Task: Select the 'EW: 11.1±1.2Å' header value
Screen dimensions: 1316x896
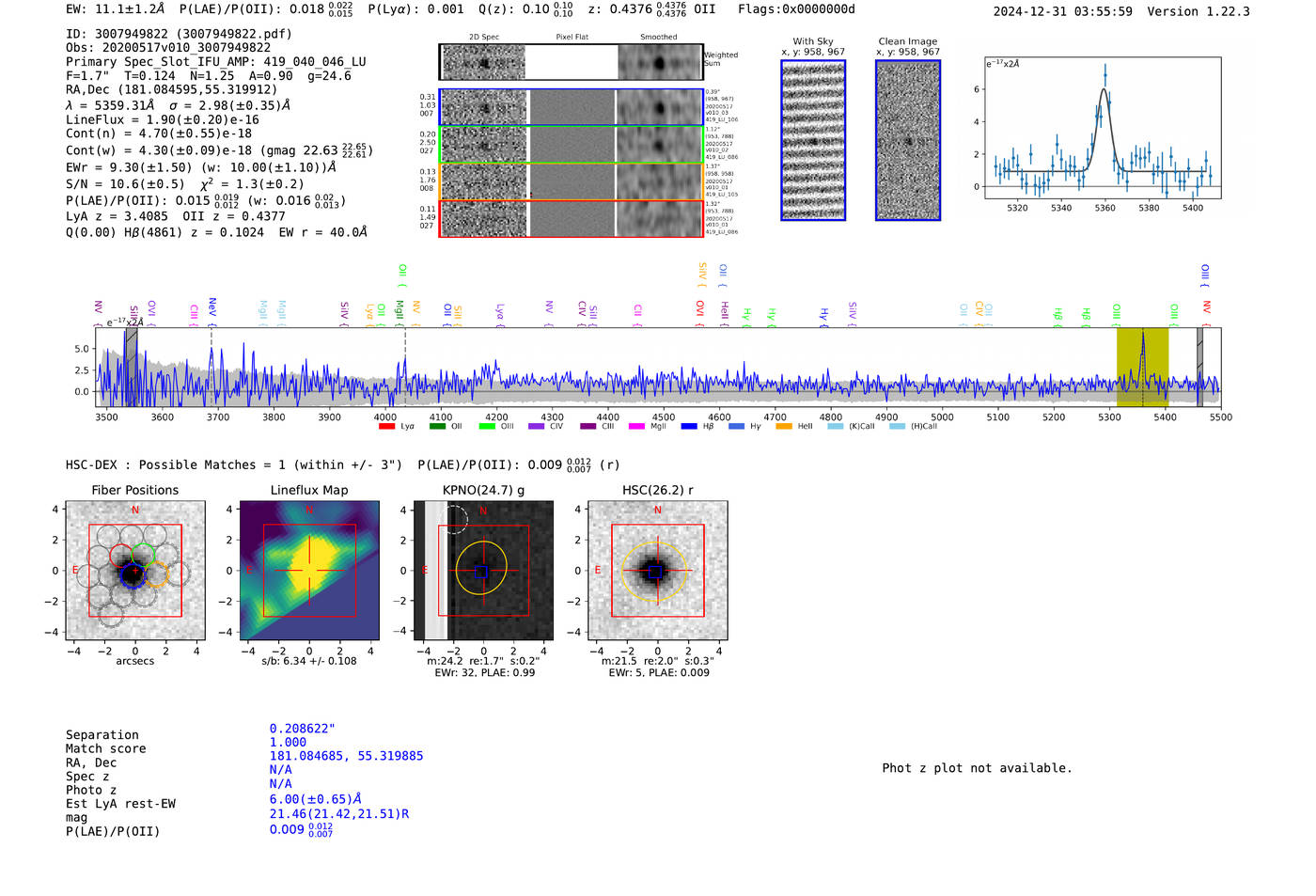Action: [115, 9]
